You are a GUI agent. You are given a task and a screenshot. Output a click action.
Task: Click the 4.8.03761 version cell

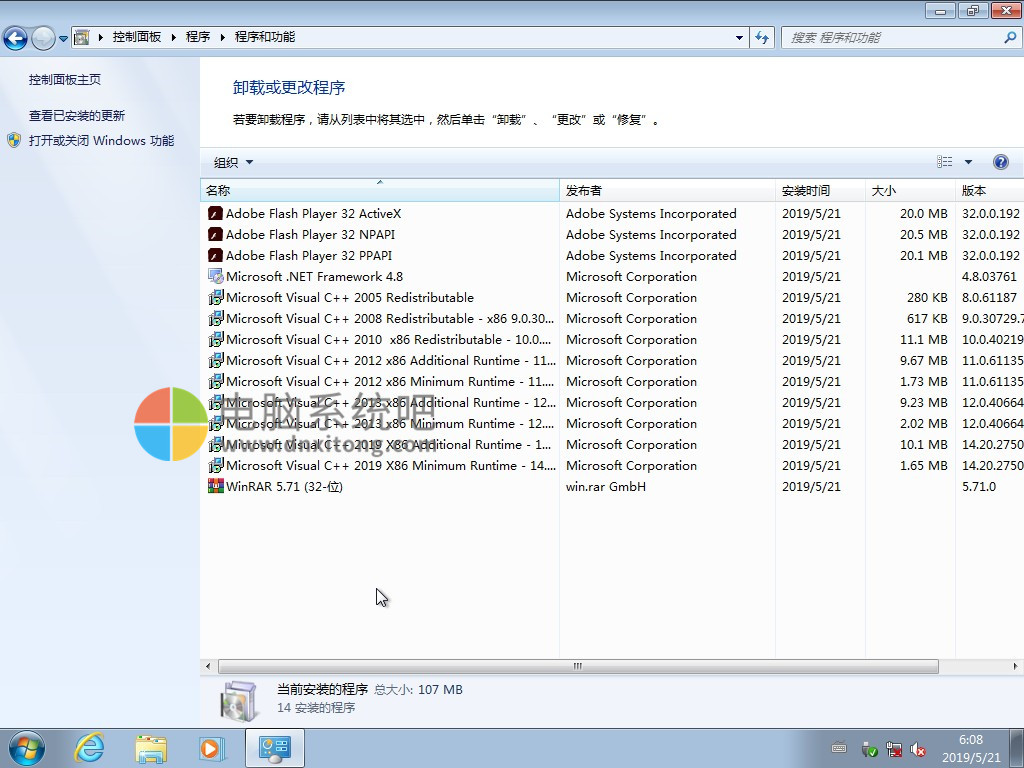[989, 277]
